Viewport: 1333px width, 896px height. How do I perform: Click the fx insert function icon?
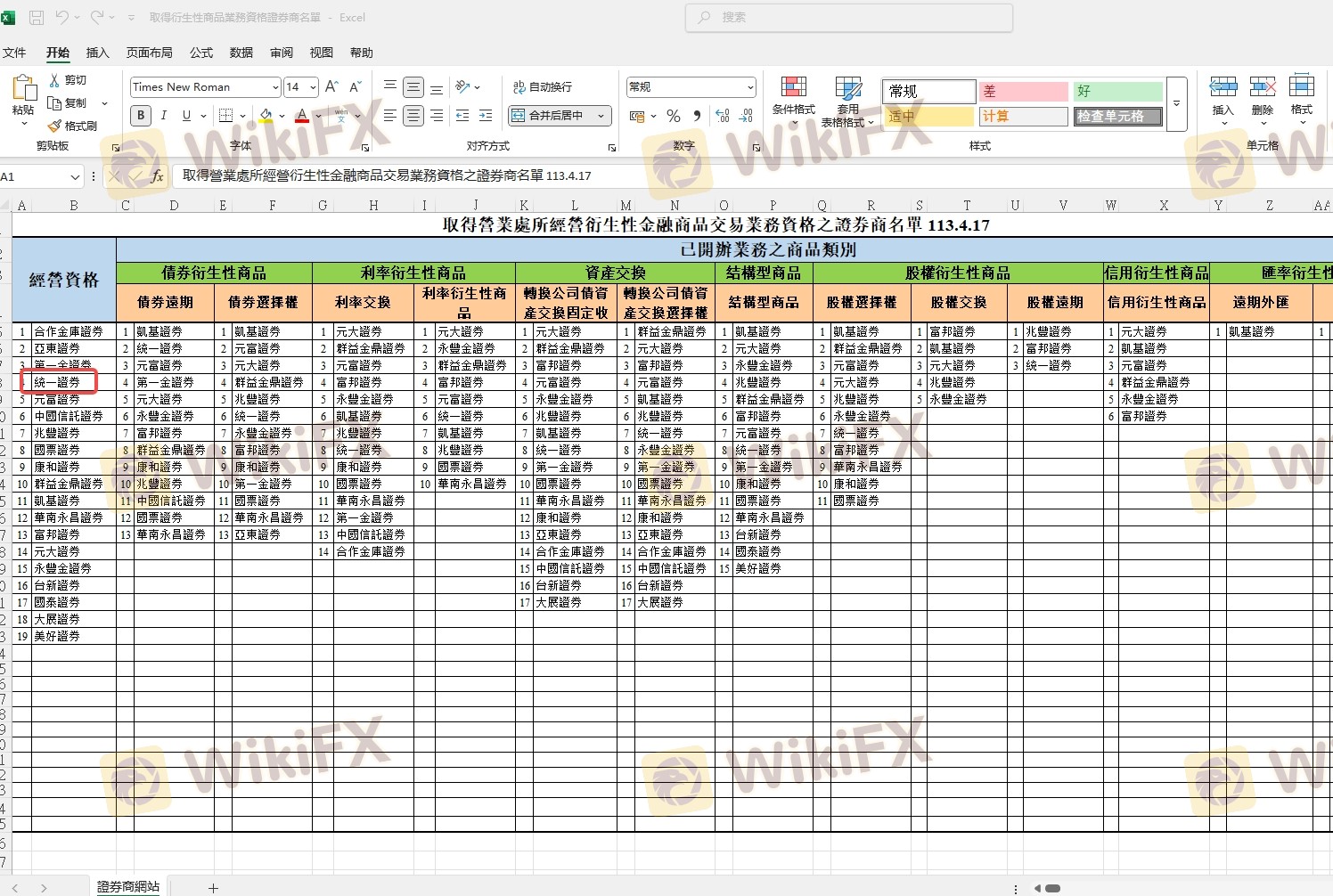tap(157, 176)
